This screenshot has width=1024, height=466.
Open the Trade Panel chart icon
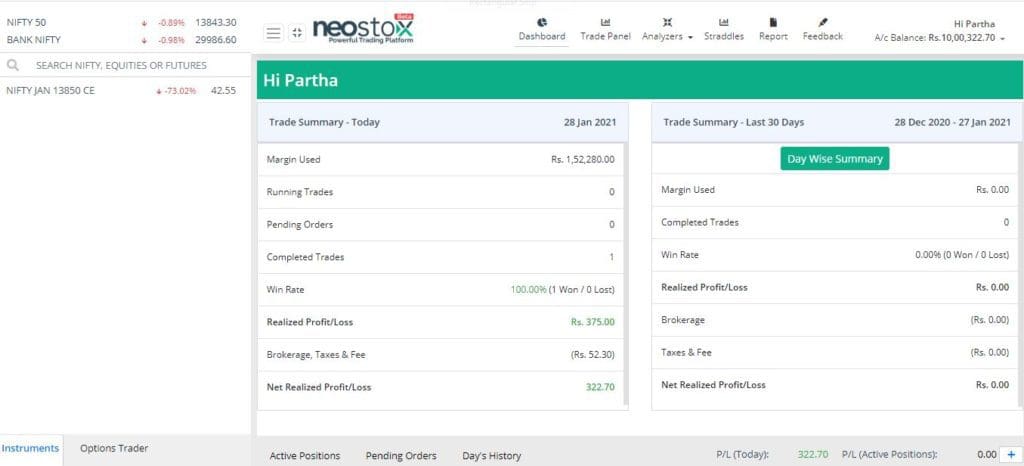click(x=605, y=23)
